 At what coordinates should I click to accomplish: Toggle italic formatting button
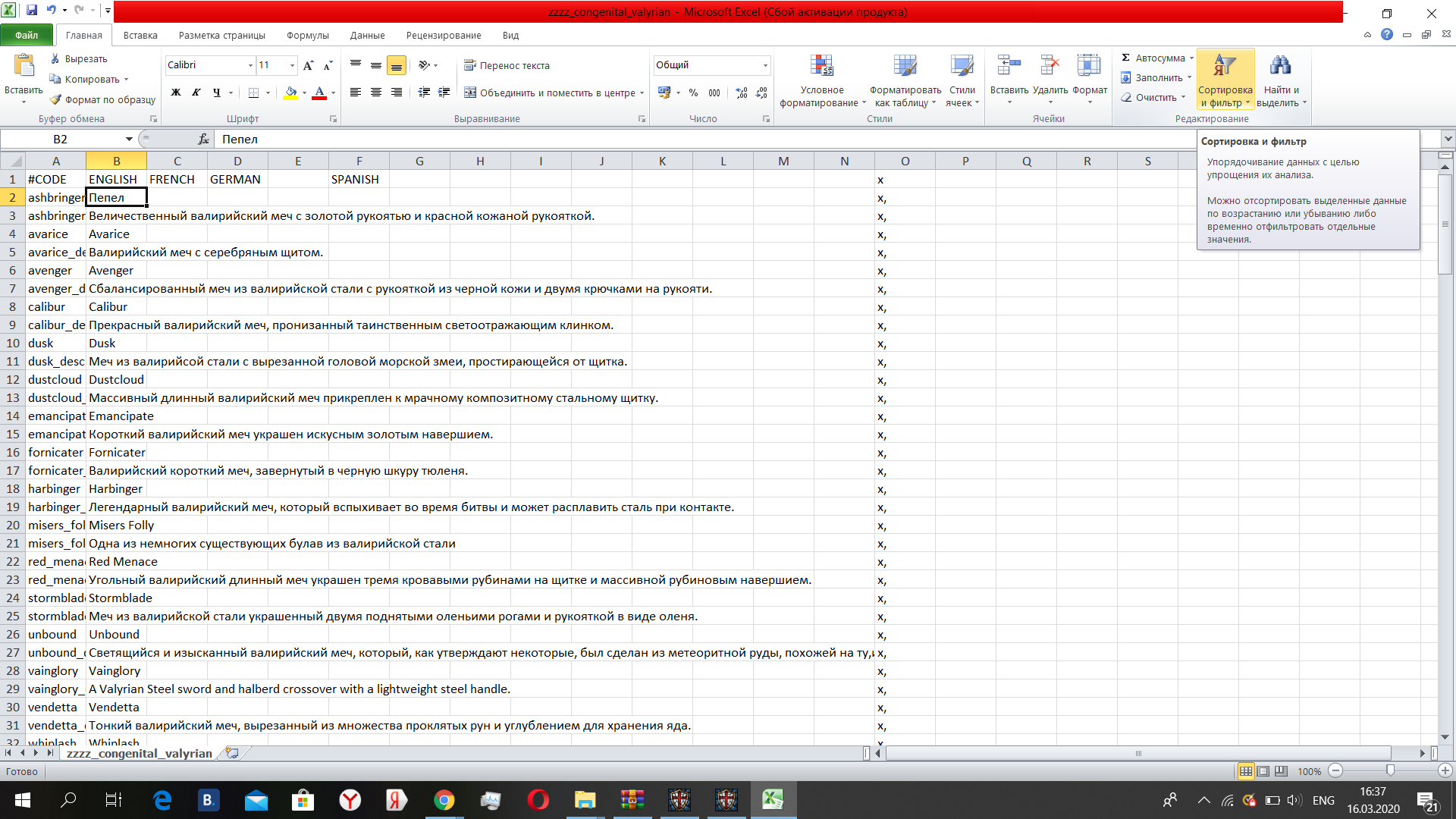click(x=196, y=93)
